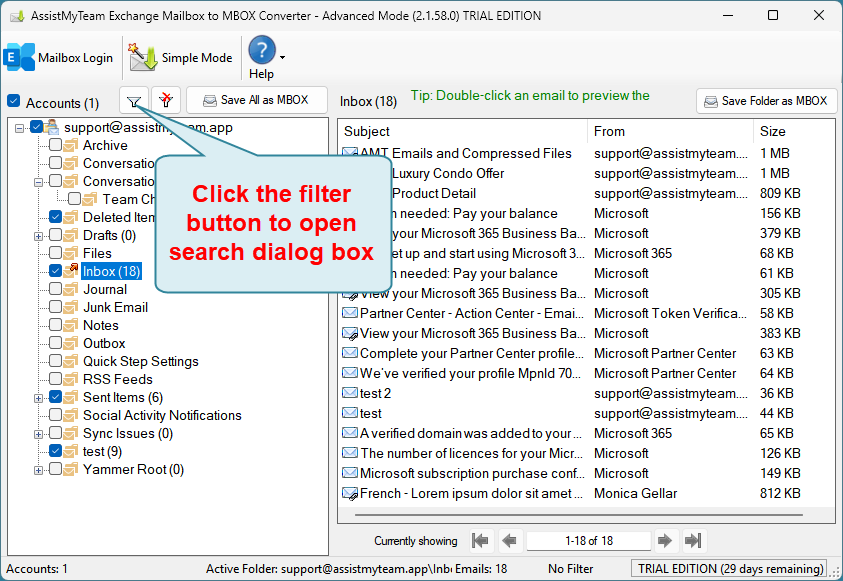Click the clear filter icon button
843x581 pixels.
click(165, 100)
